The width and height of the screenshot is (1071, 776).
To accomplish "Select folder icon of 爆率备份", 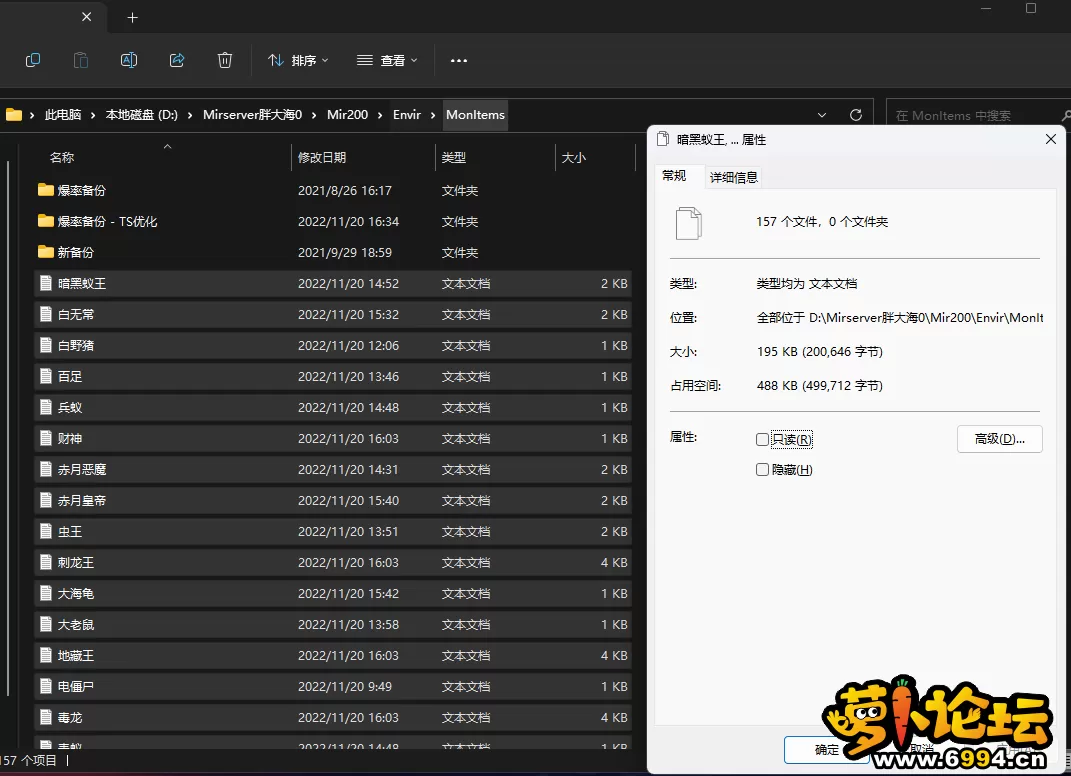I will (46, 190).
